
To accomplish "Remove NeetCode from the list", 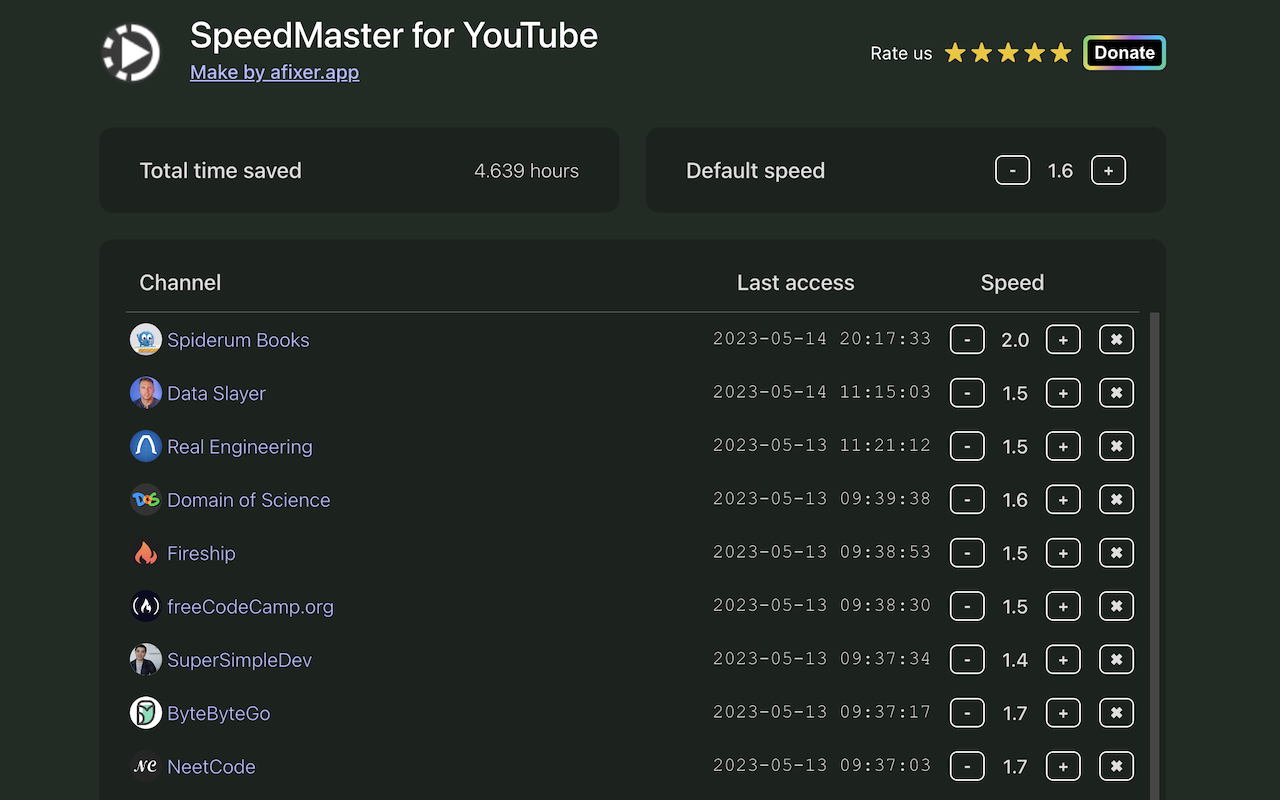I will click(x=1116, y=766).
